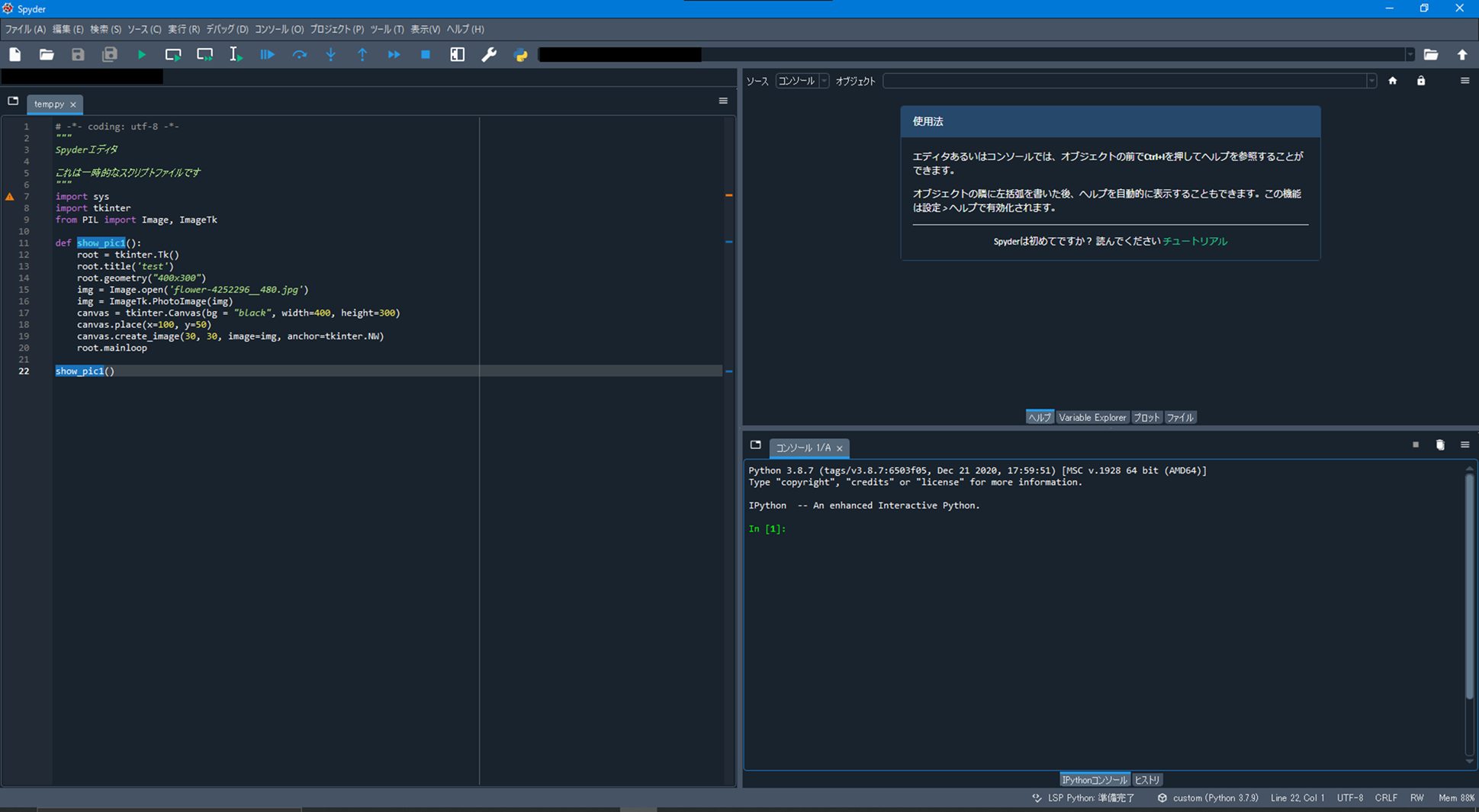The image size is (1479, 812).
Task: Save all open files
Action: coord(110,54)
